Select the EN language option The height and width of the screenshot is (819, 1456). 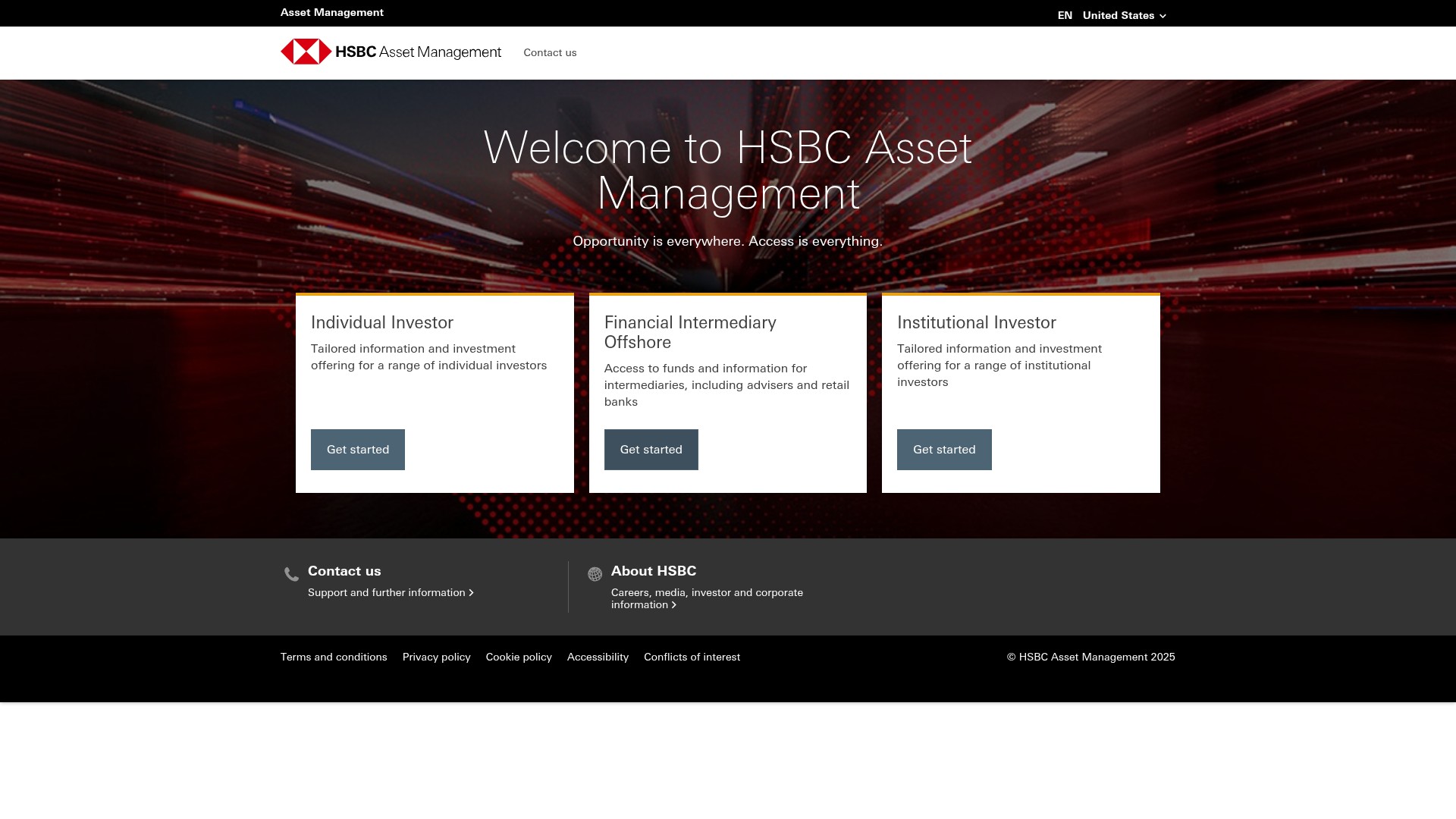click(x=1065, y=15)
